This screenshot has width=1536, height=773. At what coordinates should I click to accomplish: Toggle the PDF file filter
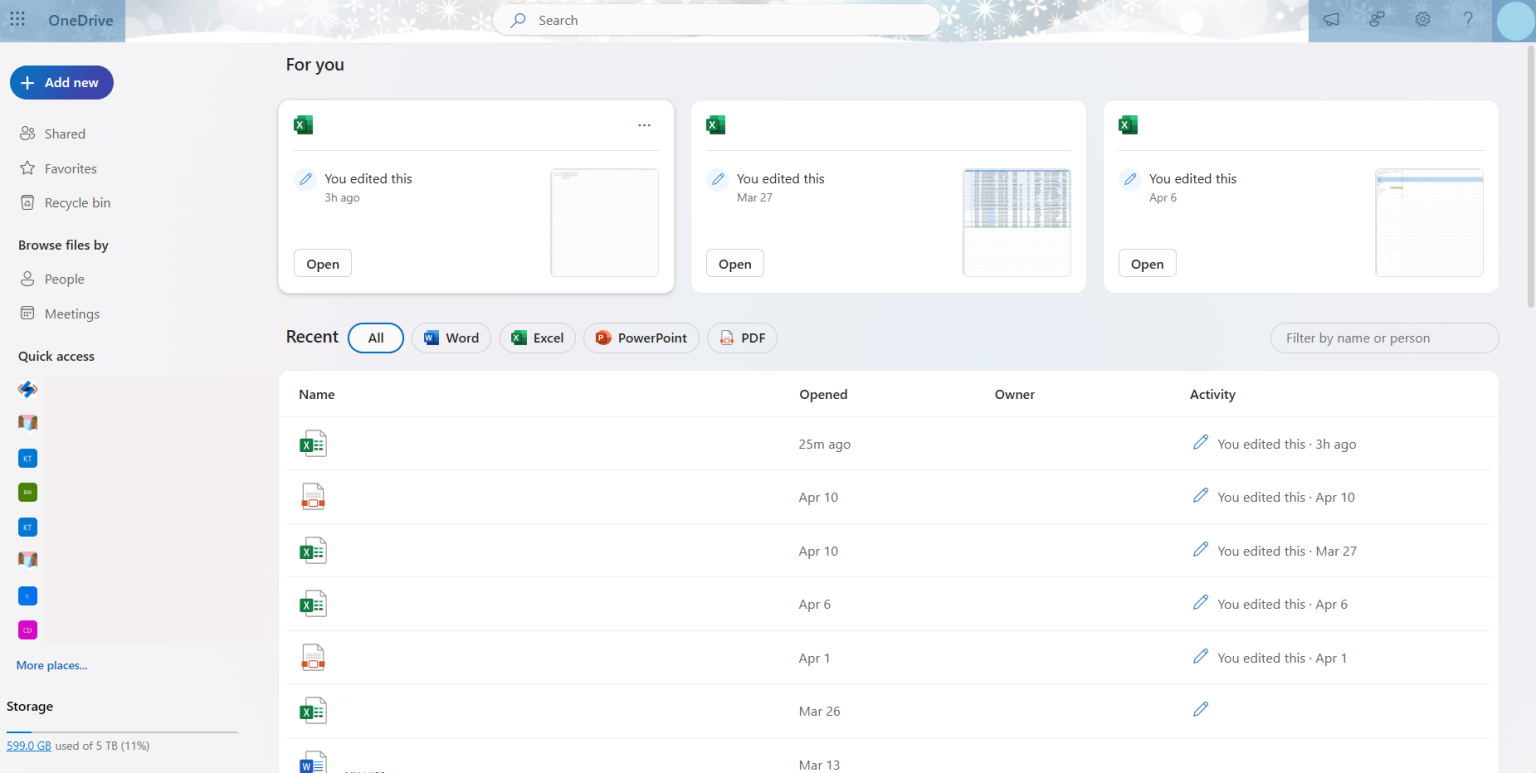point(742,338)
